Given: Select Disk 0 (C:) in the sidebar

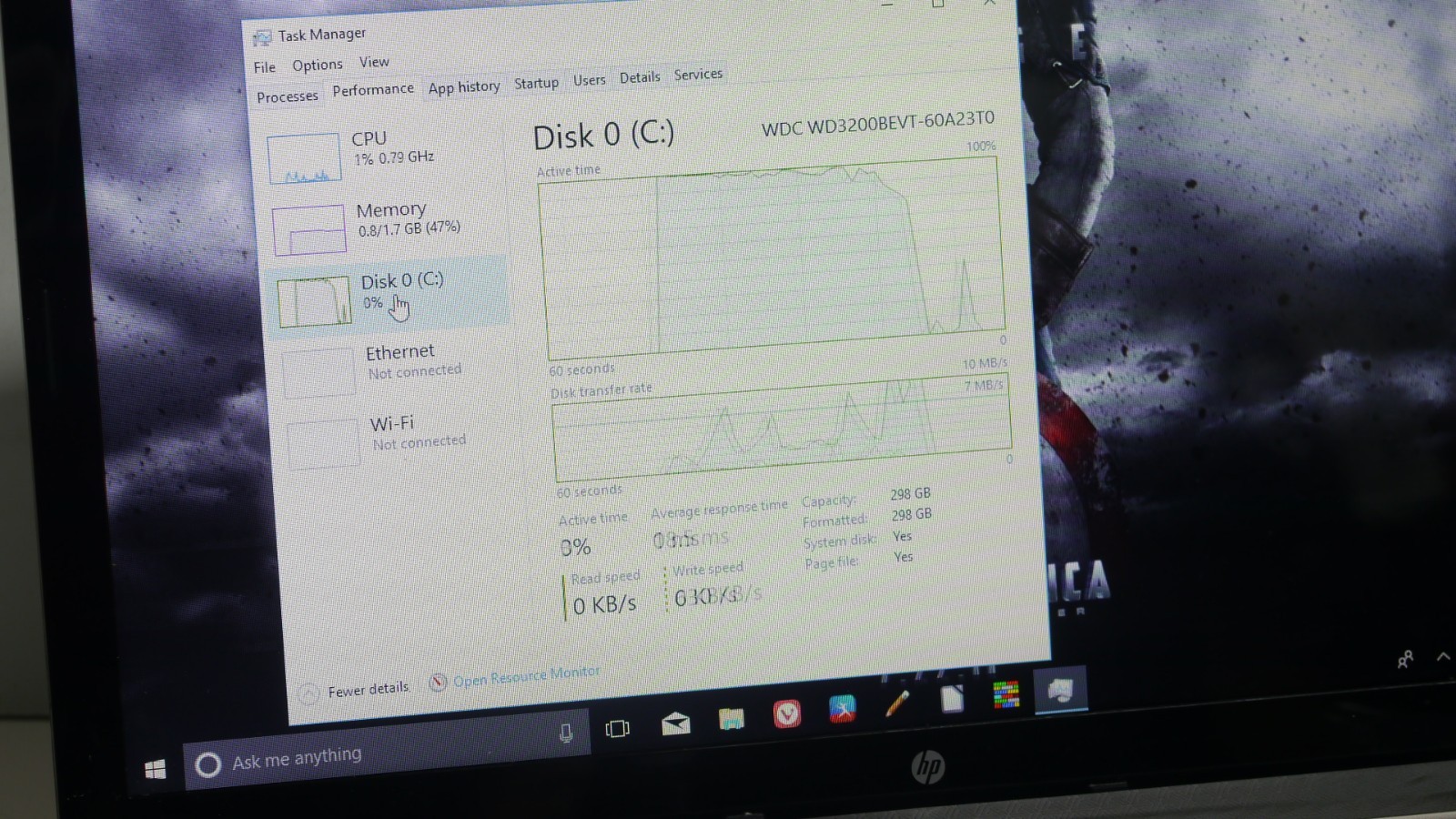Looking at the screenshot, I should (x=389, y=297).
